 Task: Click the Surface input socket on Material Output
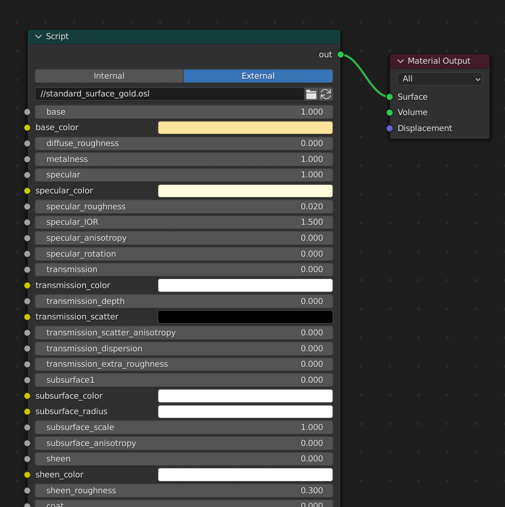[390, 97]
